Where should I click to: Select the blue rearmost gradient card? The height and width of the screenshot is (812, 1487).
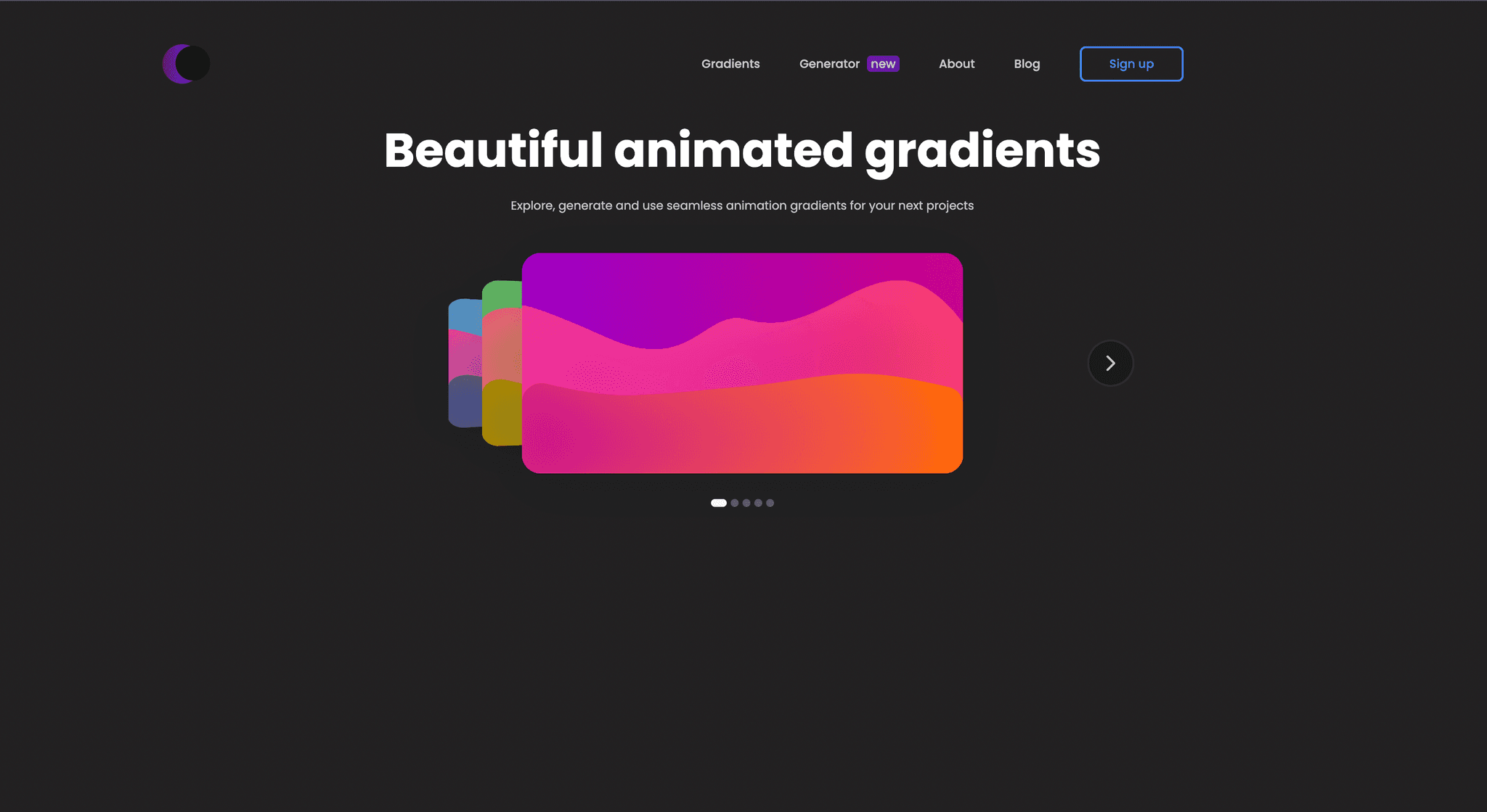(x=464, y=363)
